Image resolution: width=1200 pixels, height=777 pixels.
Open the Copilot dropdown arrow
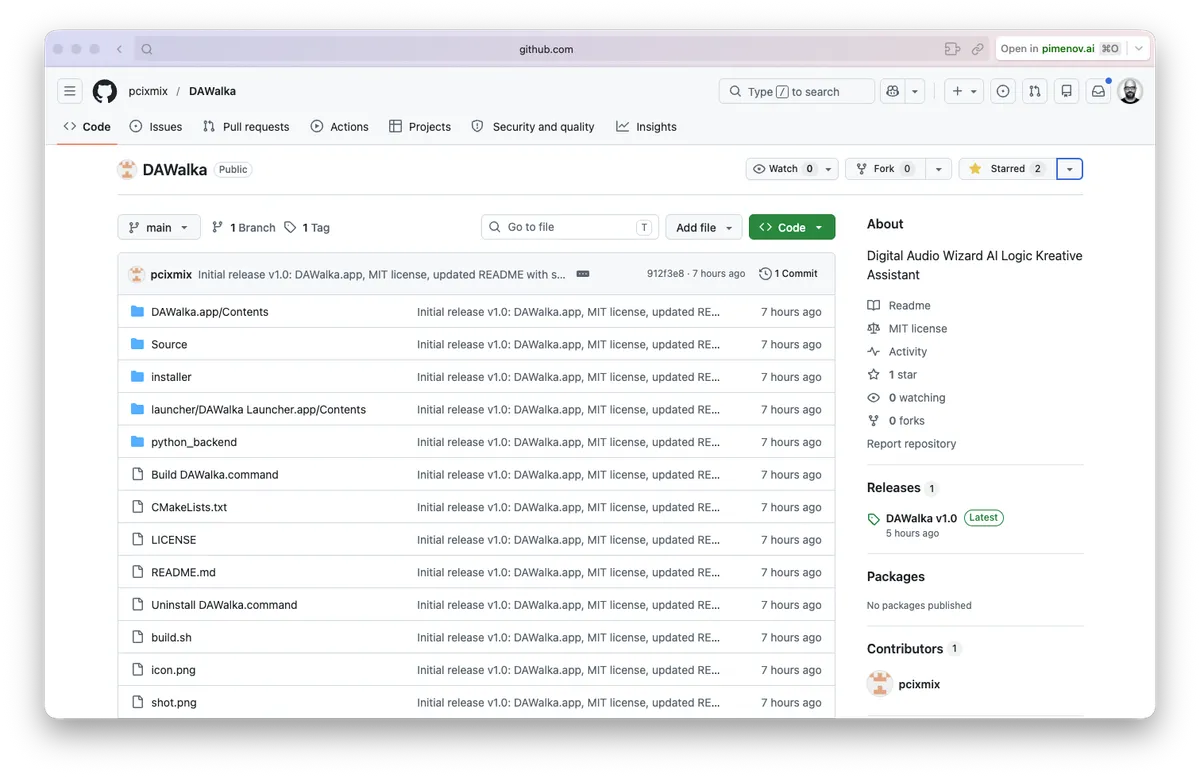pyautogui.click(x=916, y=91)
